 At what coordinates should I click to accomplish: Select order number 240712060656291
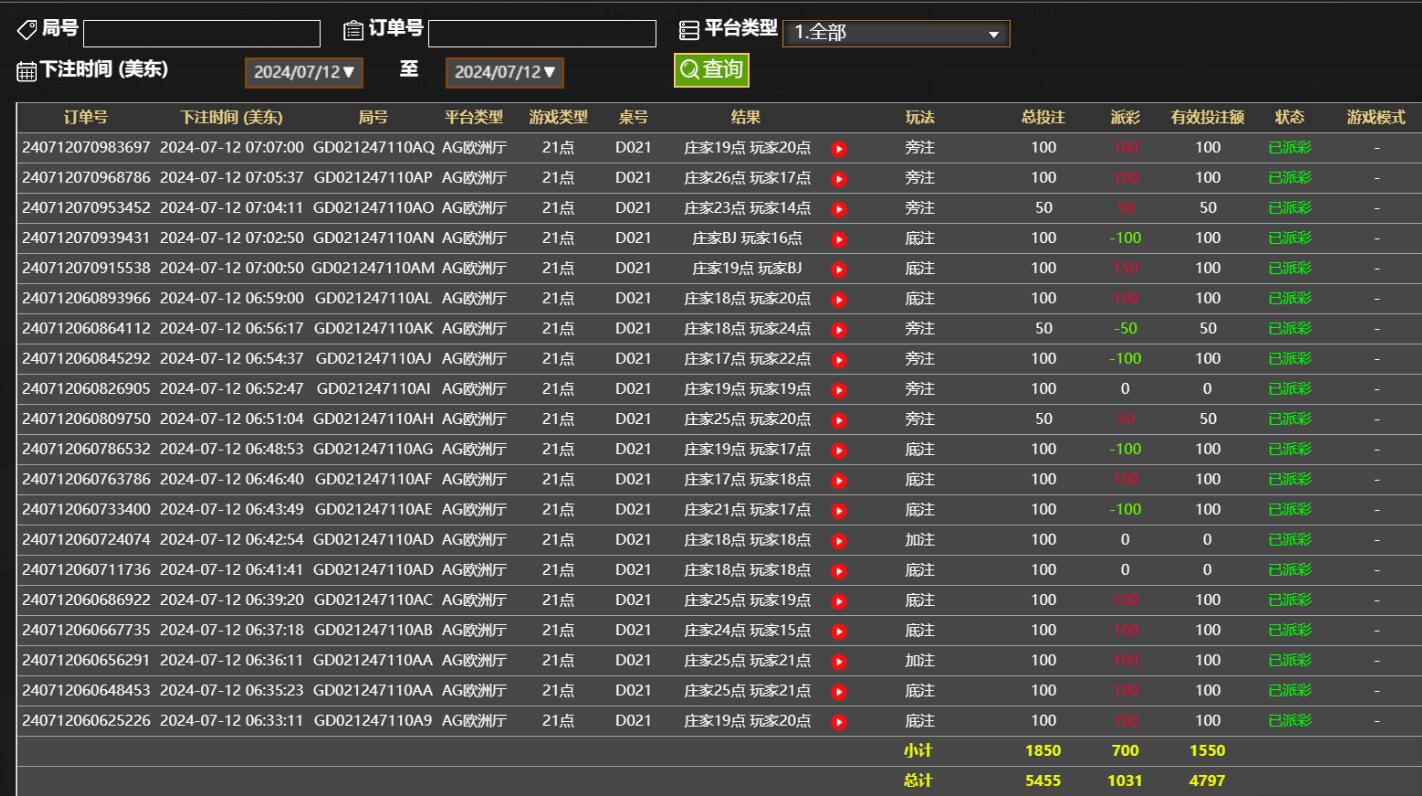pos(86,660)
